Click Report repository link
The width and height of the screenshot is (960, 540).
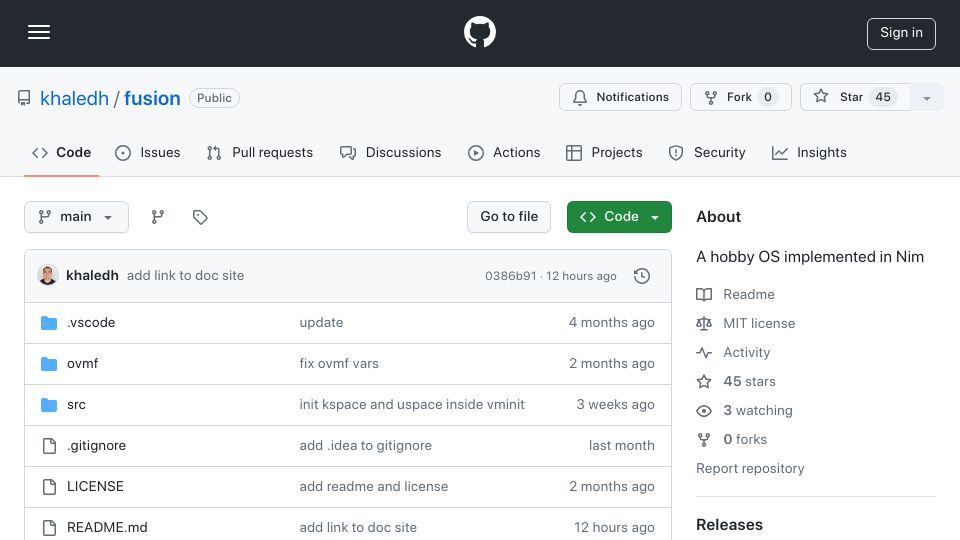click(750, 468)
